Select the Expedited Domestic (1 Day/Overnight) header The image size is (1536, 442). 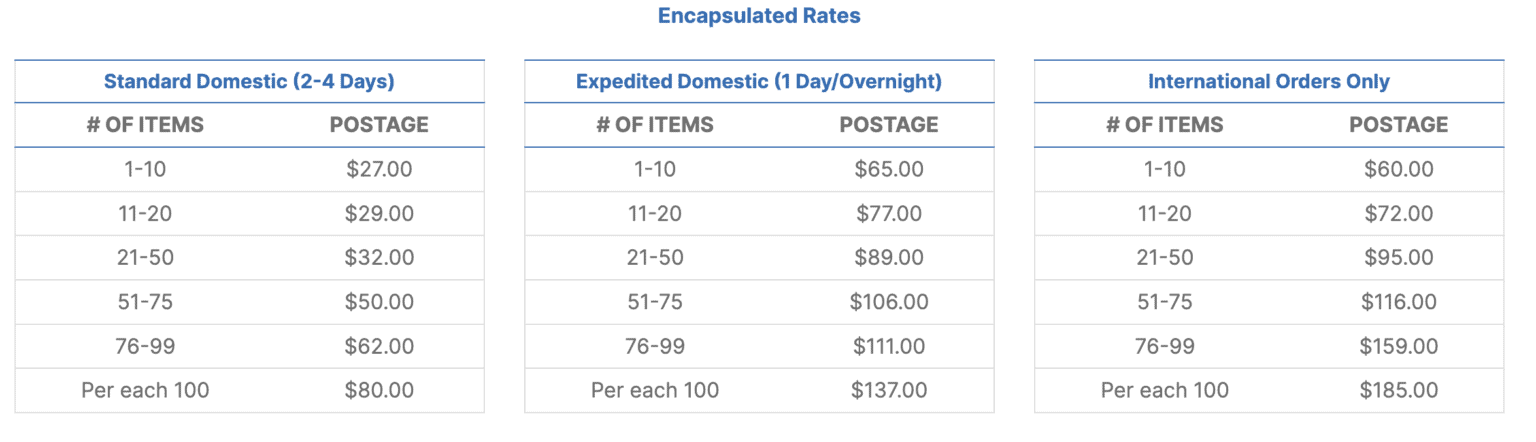click(x=759, y=82)
